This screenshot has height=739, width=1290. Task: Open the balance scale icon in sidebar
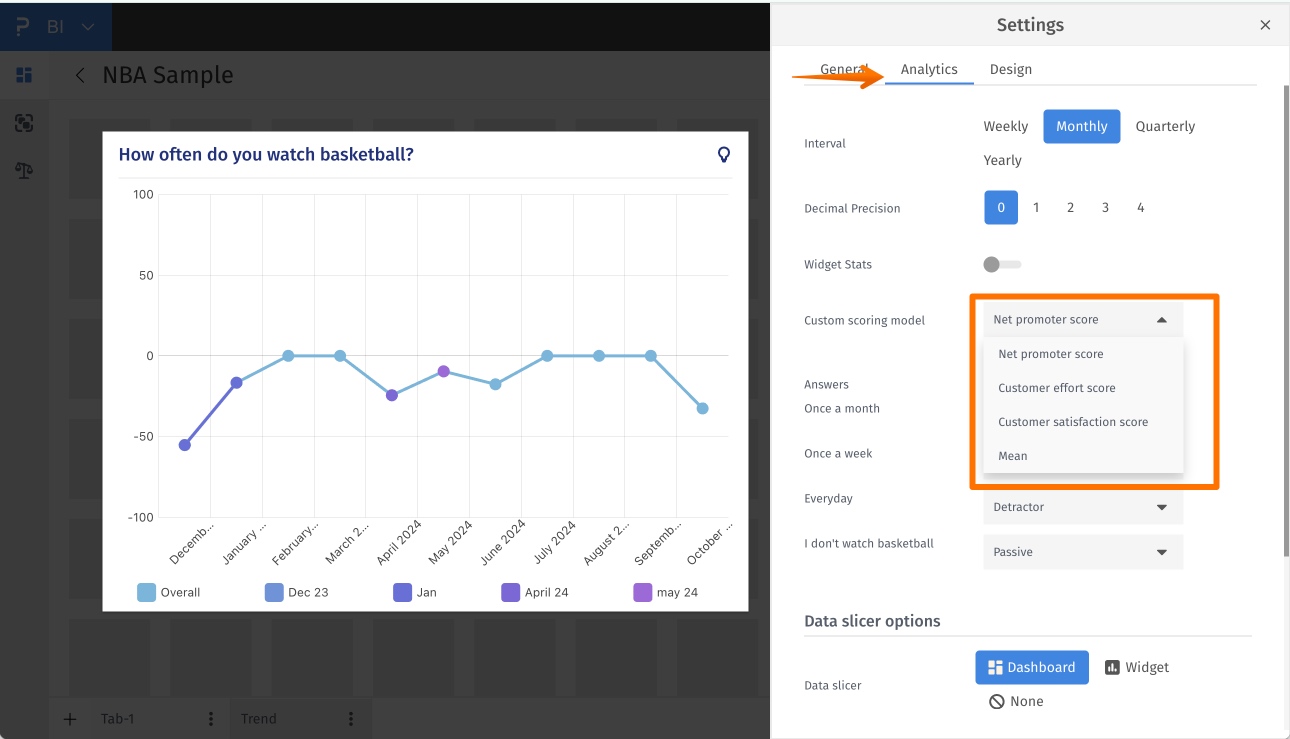pos(24,170)
